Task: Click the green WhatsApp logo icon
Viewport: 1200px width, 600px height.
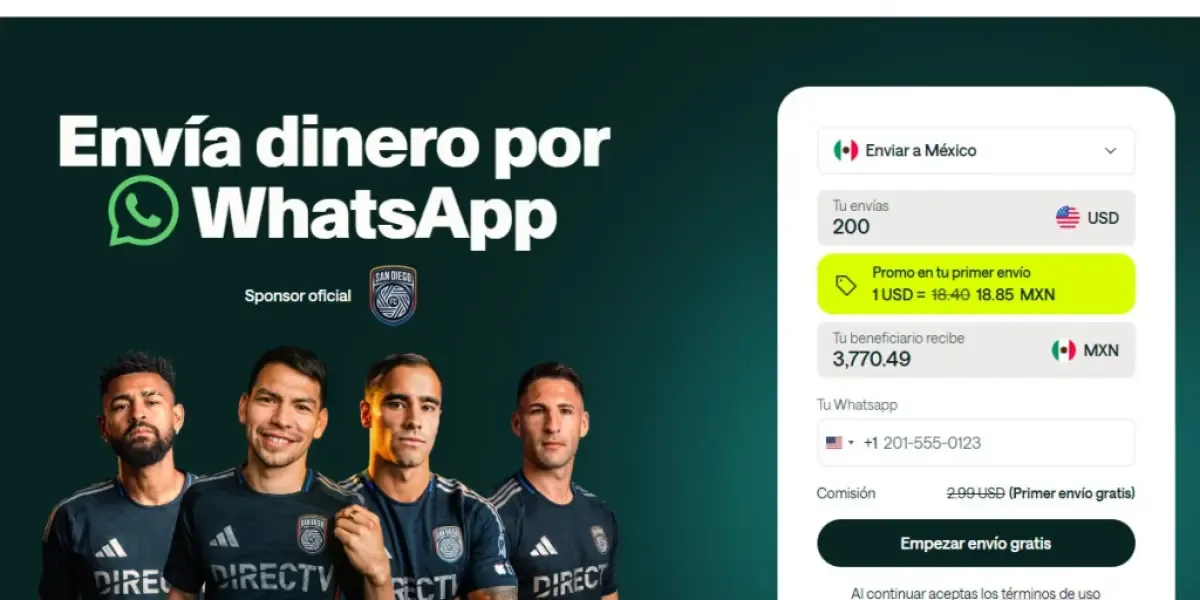Action: 144,211
